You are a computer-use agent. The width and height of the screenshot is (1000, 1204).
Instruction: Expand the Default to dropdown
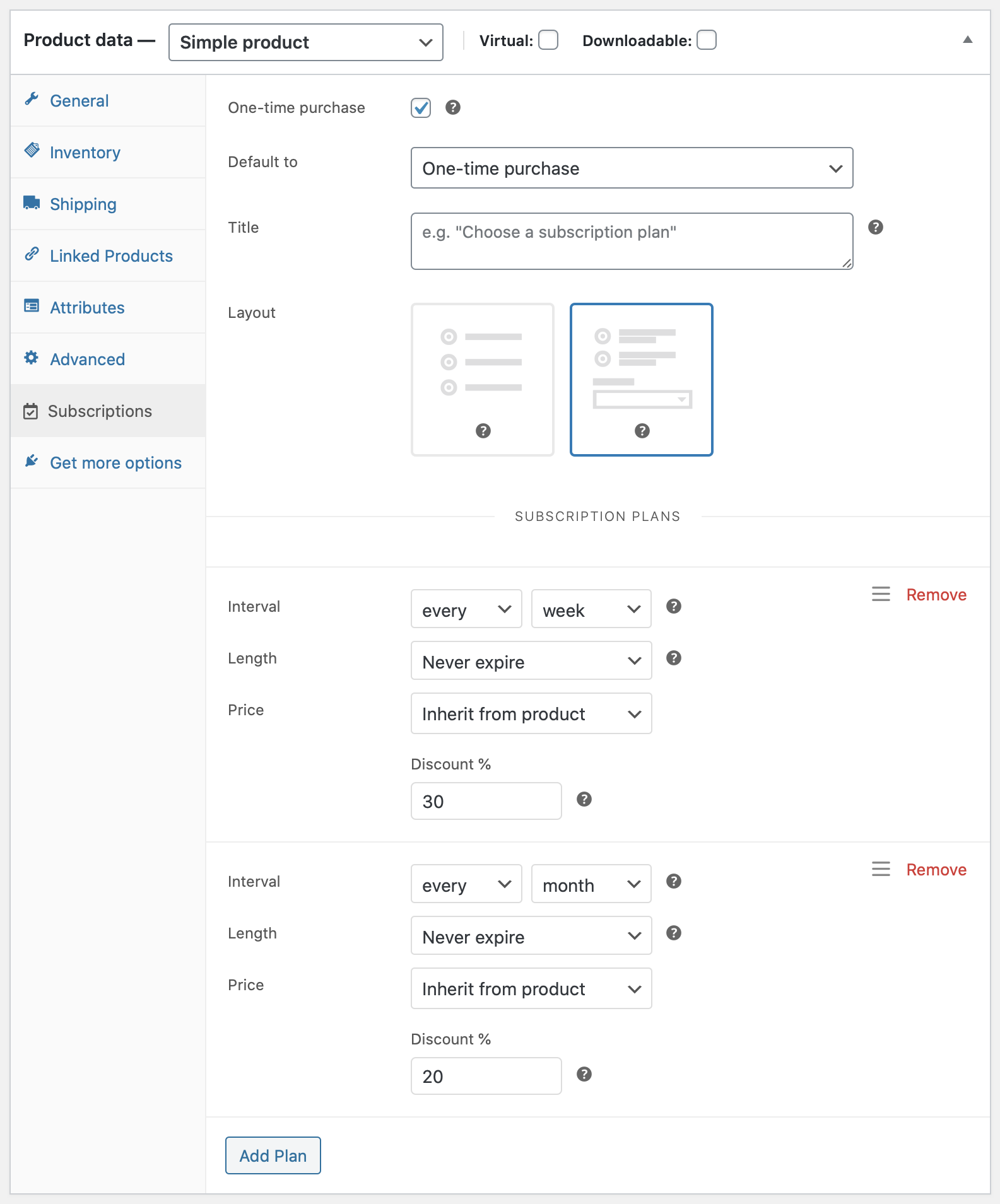(632, 168)
